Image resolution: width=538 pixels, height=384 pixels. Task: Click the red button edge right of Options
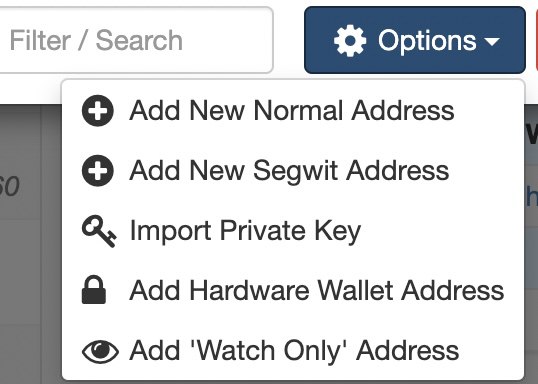click(x=537, y=40)
